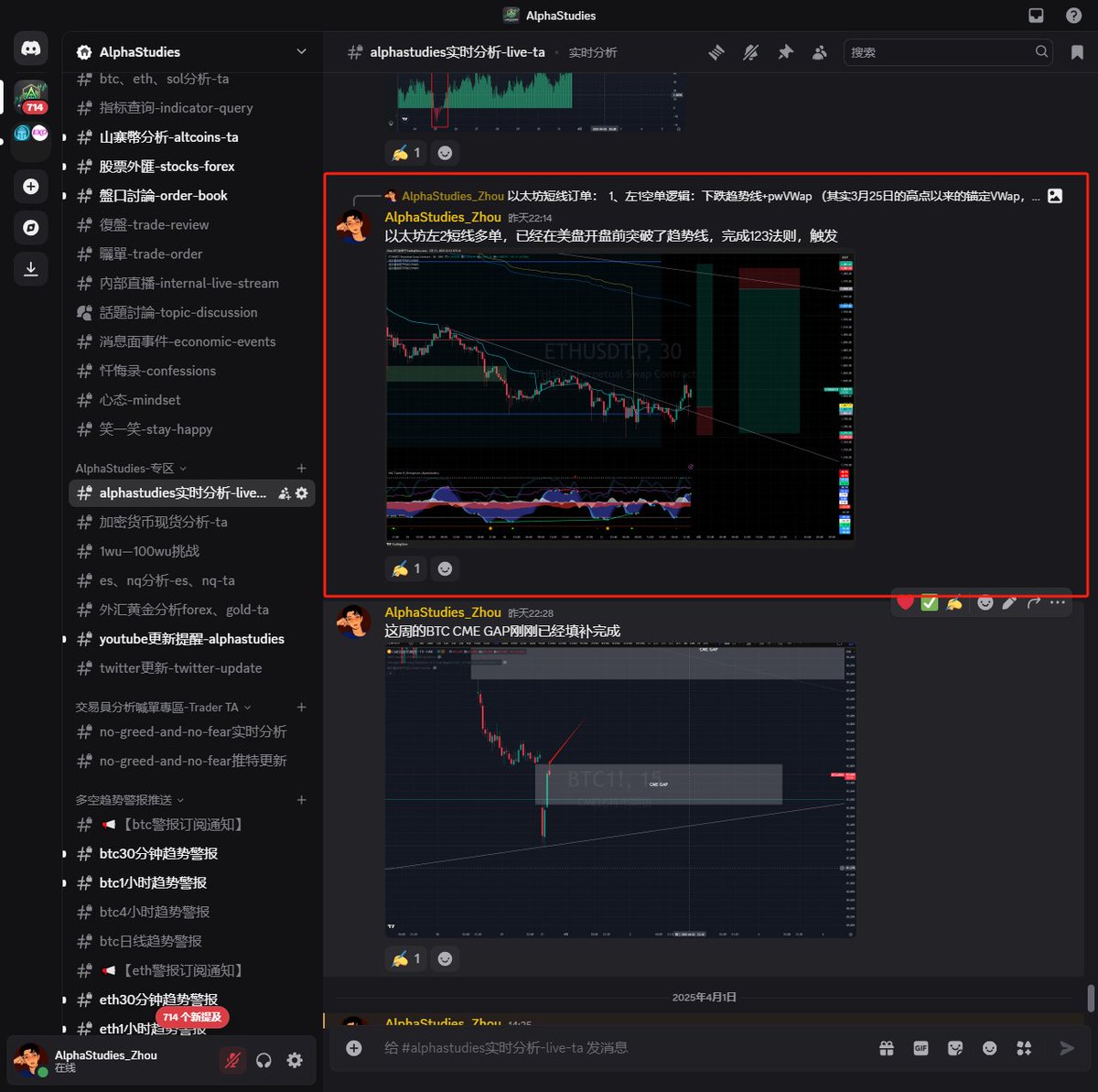Viewport: 1098px width, 1092px height.
Task: Send message with arrow button
Action: point(1067,1048)
